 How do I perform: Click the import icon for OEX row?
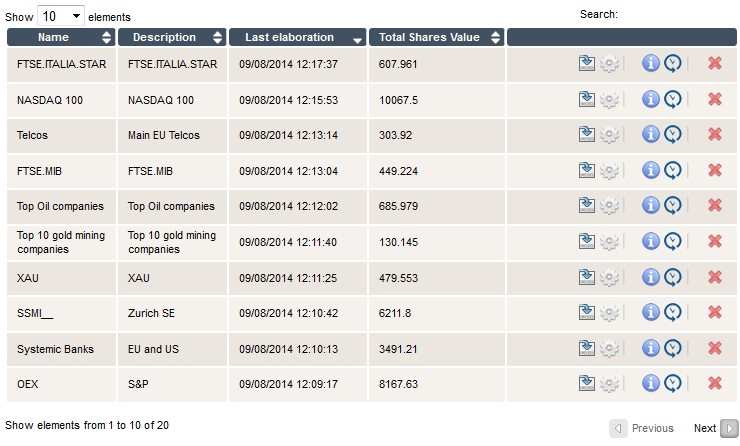coord(587,383)
